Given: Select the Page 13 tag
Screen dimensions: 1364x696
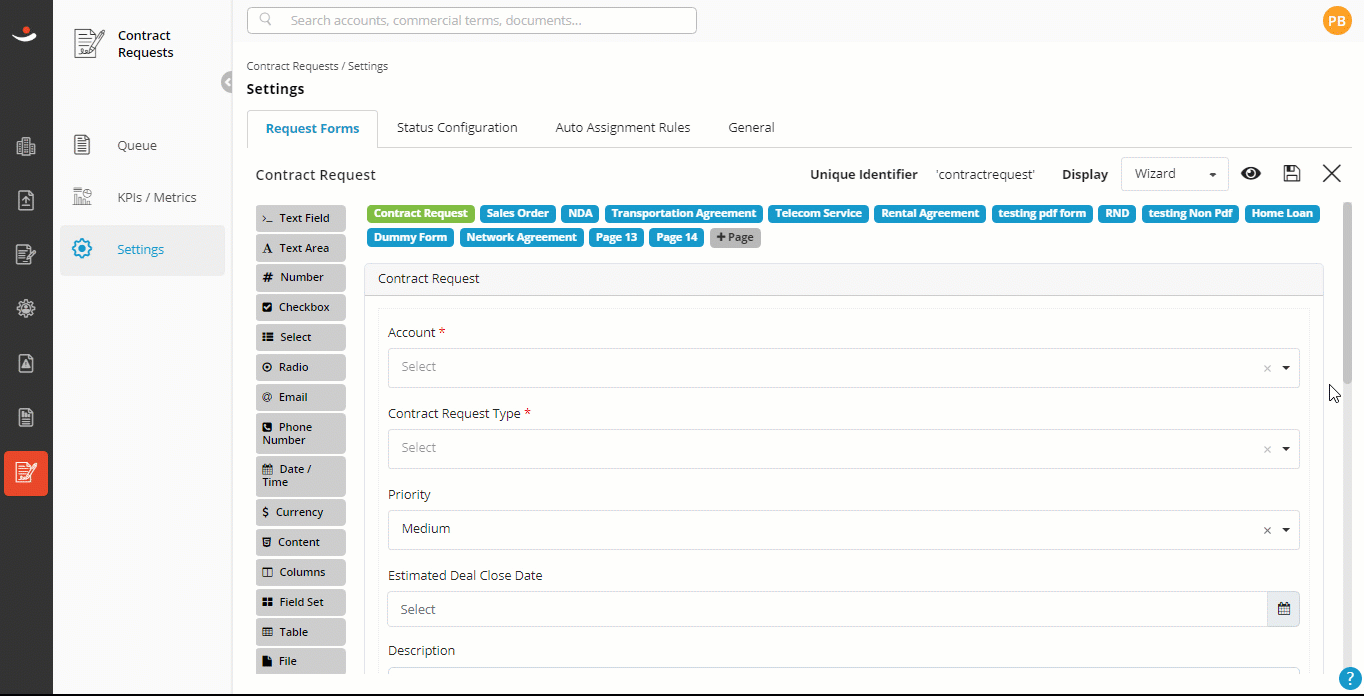Looking at the screenshot, I should 617,238.
